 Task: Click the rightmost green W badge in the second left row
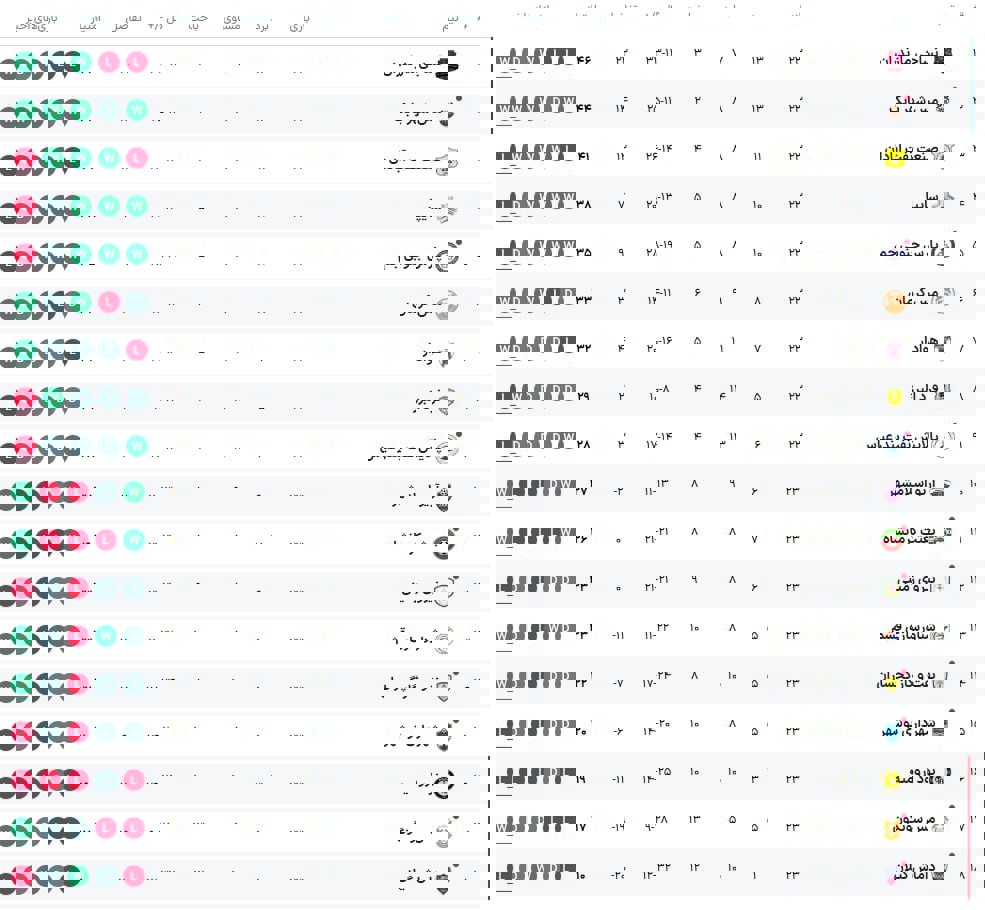click(x=137, y=110)
